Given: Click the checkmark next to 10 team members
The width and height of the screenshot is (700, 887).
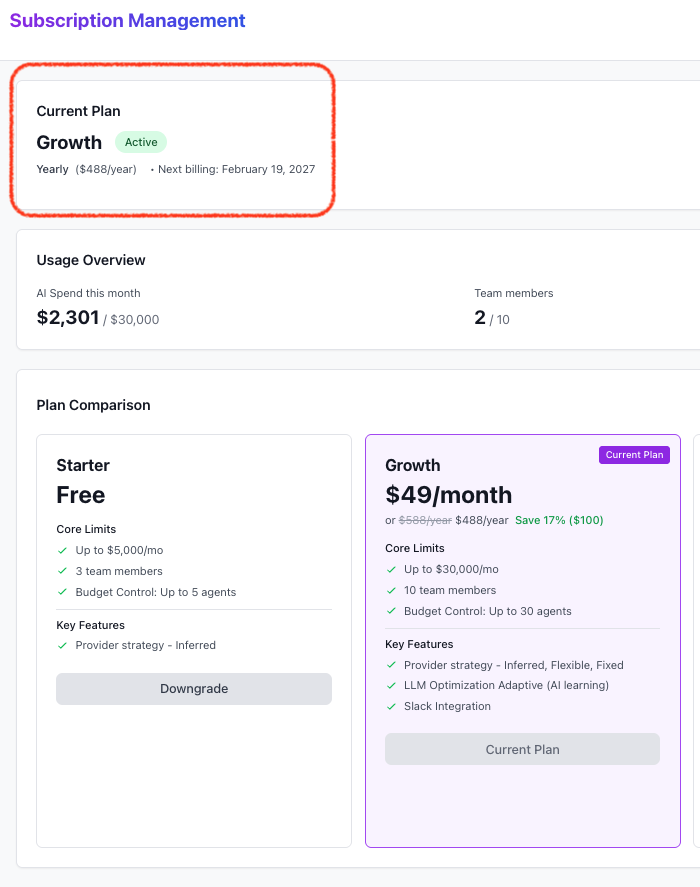Looking at the screenshot, I should (391, 590).
